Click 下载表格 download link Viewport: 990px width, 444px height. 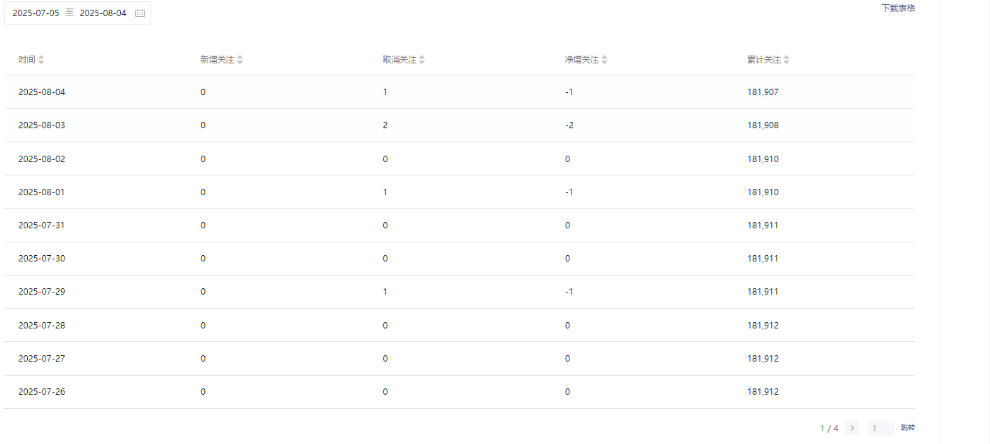[x=898, y=8]
